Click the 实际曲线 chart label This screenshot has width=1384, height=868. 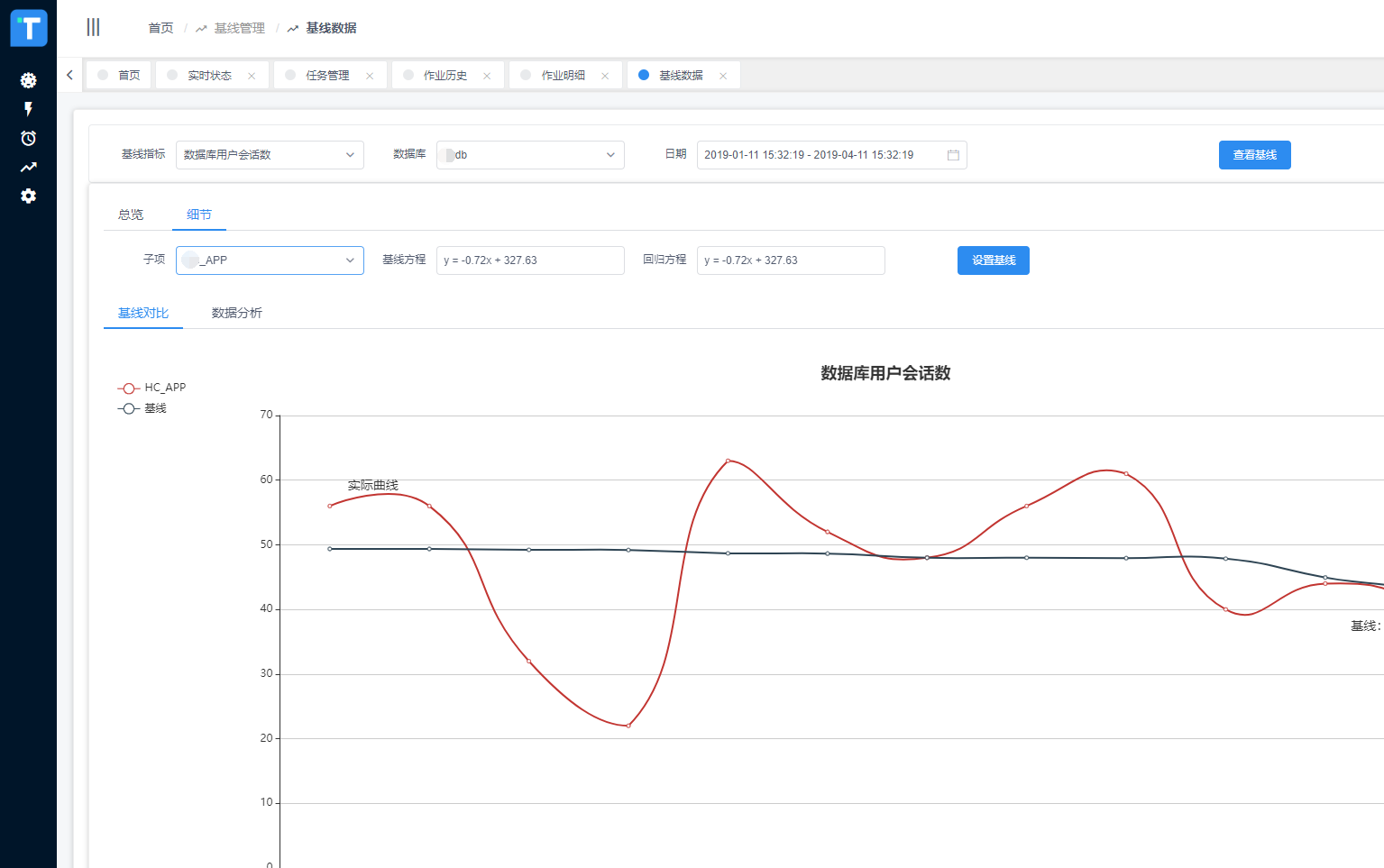click(x=372, y=485)
